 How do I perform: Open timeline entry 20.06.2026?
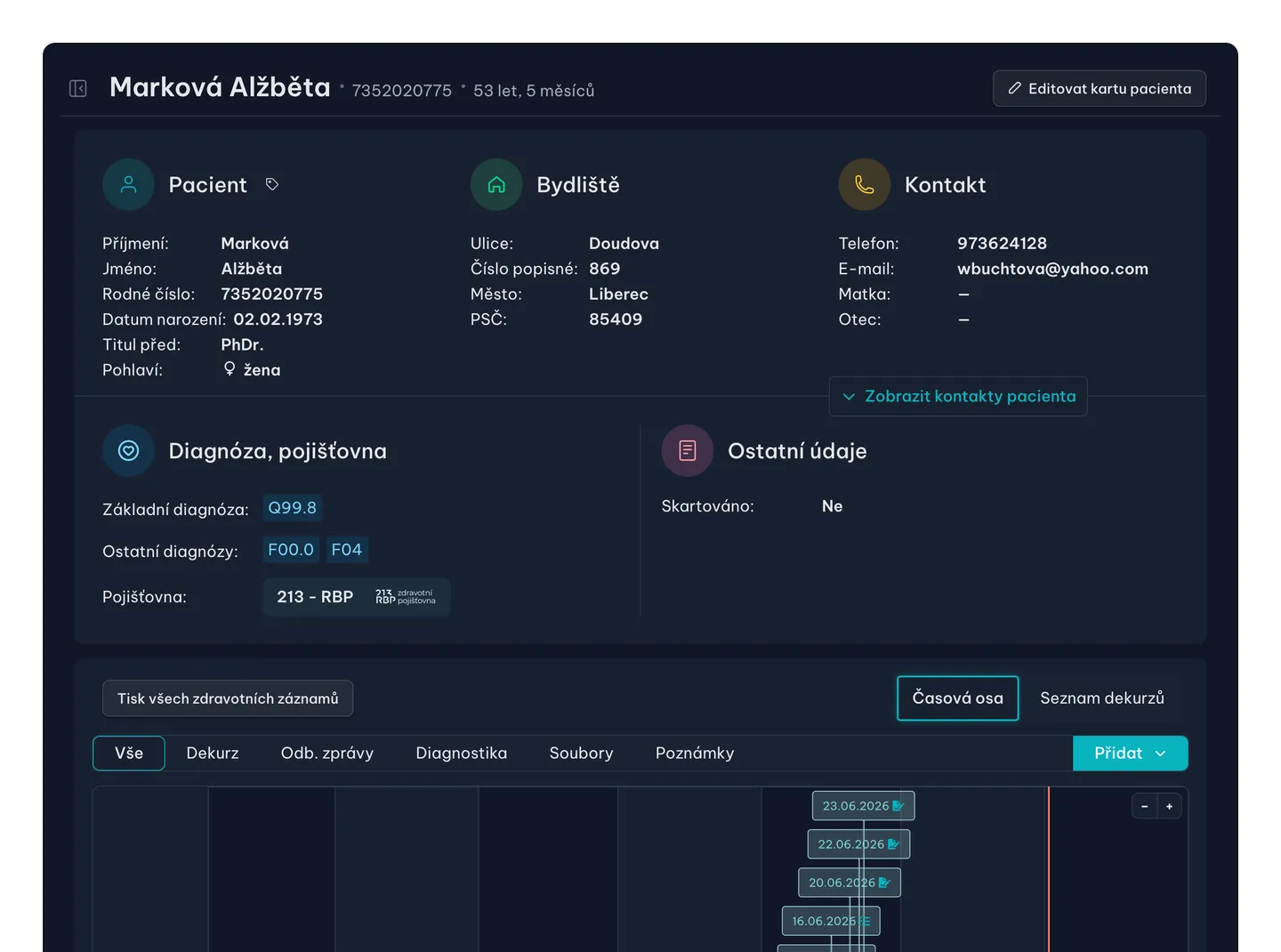coord(850,882)
